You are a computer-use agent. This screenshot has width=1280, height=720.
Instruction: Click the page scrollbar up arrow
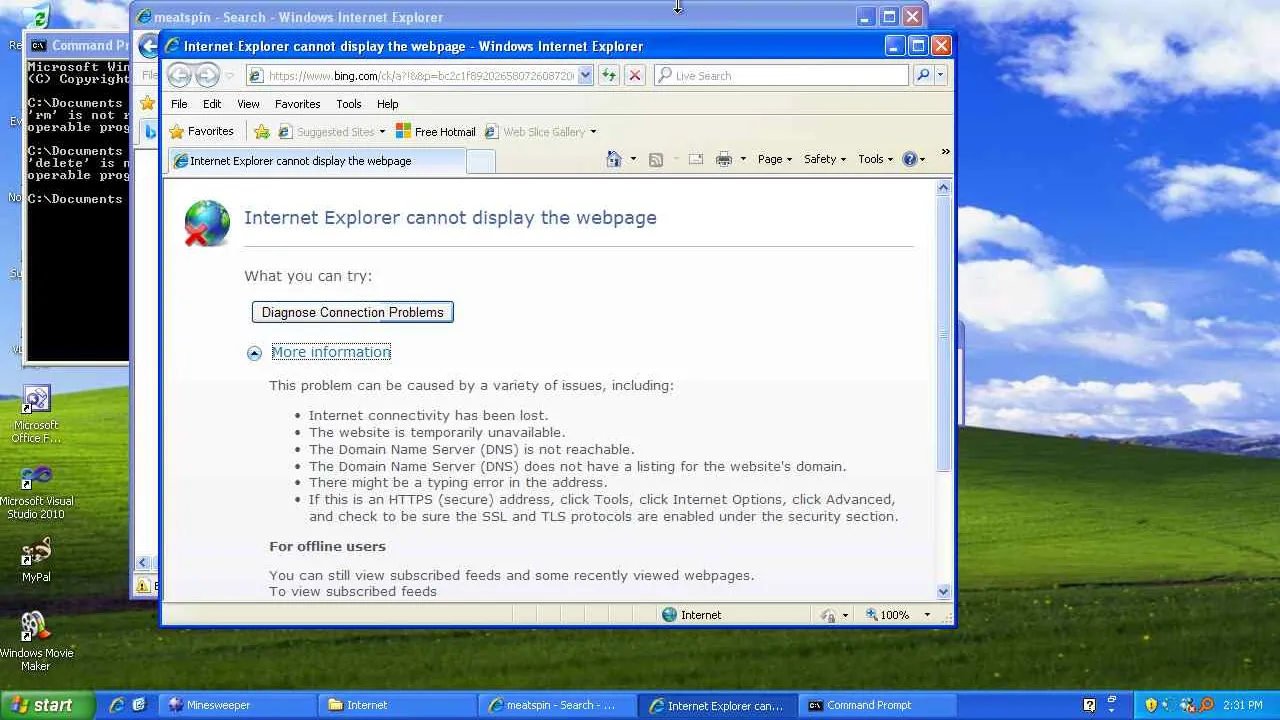[x=943, y=188]
